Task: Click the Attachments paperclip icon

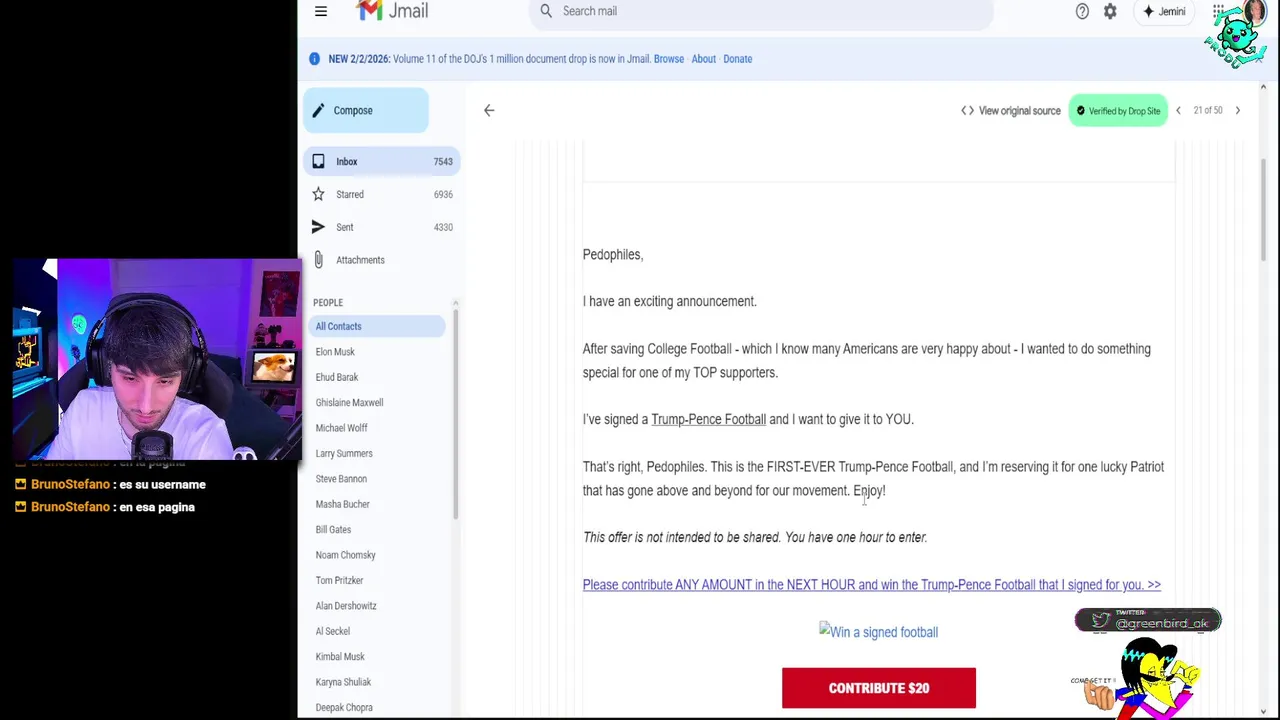Action: click(x=318, y=260)
